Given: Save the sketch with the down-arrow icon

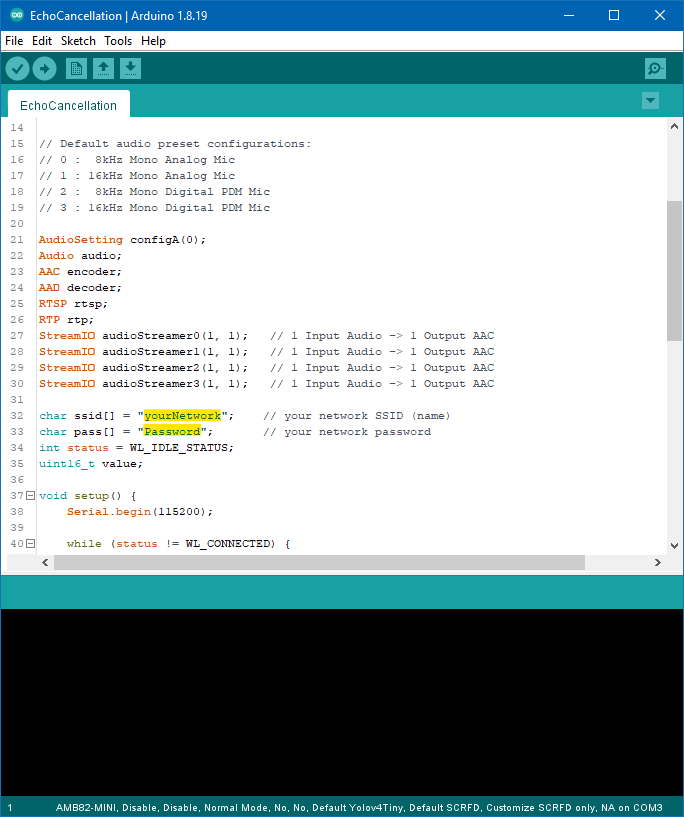Looking at the screenshot, I should [x=130, y=68].
